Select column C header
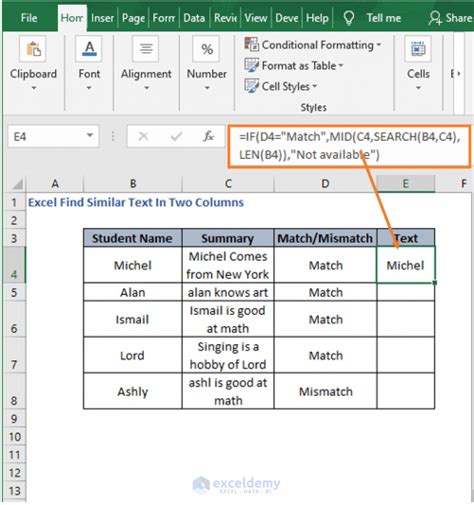The image size is (474, 505). (x=228, y=184)
